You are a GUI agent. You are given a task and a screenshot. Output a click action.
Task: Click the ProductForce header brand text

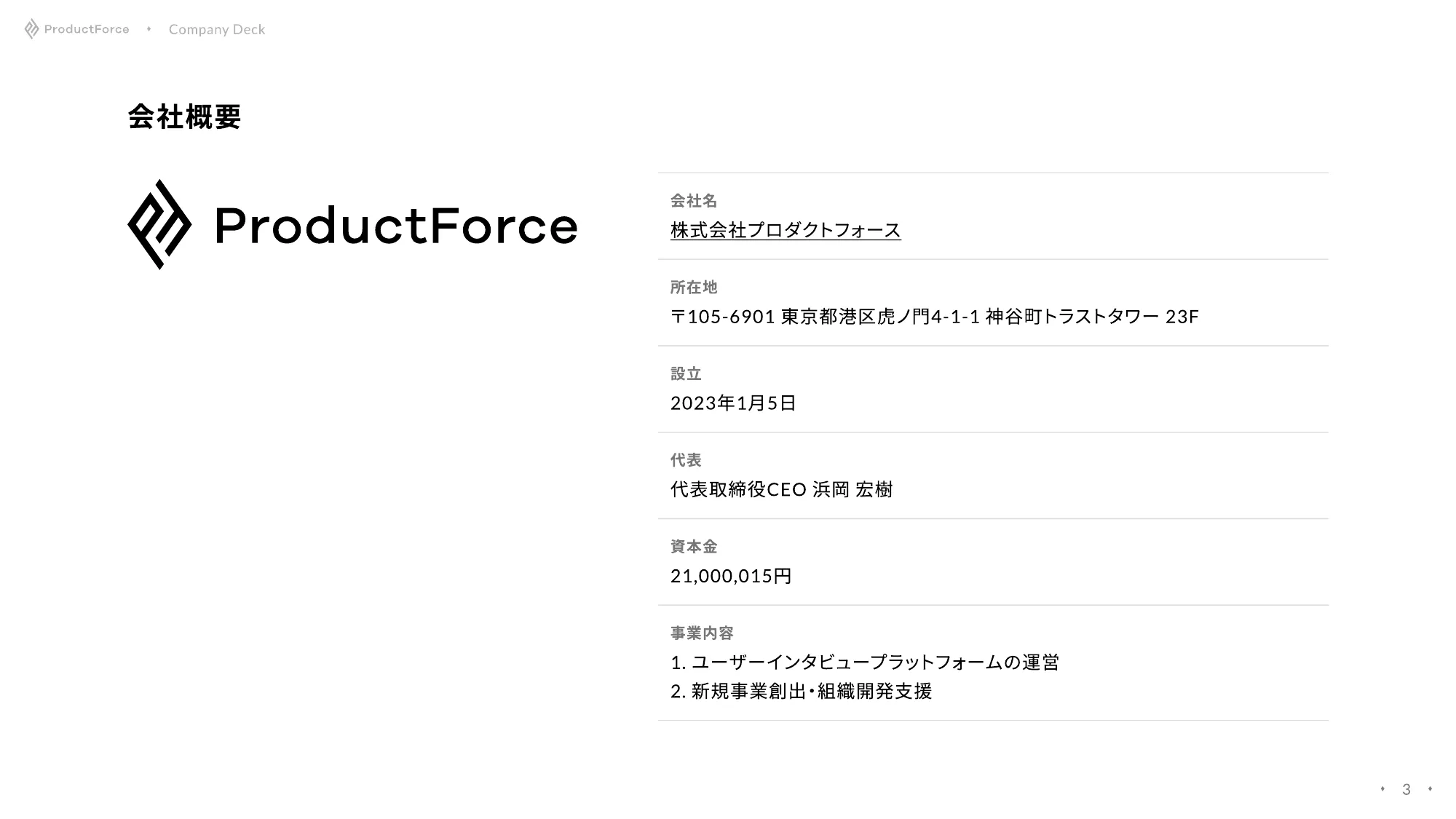click(x=87, y=29)
